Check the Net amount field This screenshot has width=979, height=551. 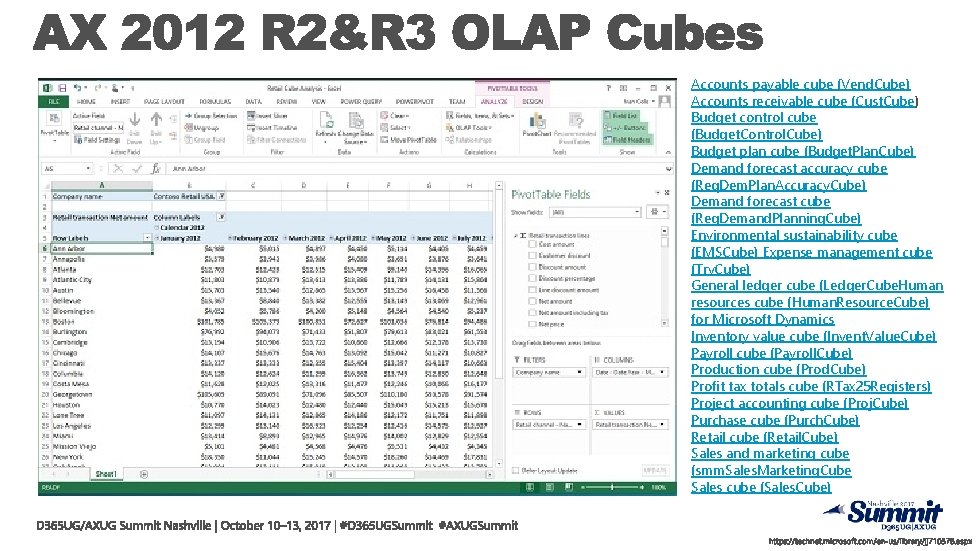[x=532, y=301]
